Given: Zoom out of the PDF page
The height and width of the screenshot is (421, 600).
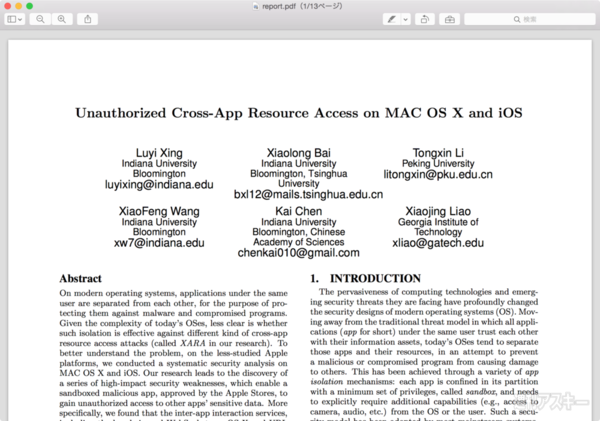Looking at the screenshot, I should point(40,19).
